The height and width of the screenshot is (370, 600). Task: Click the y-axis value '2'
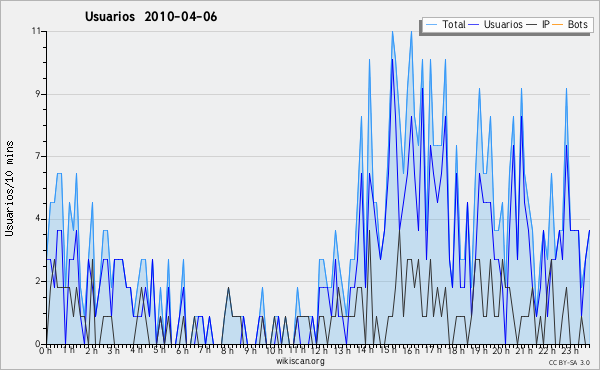[38, 281]
